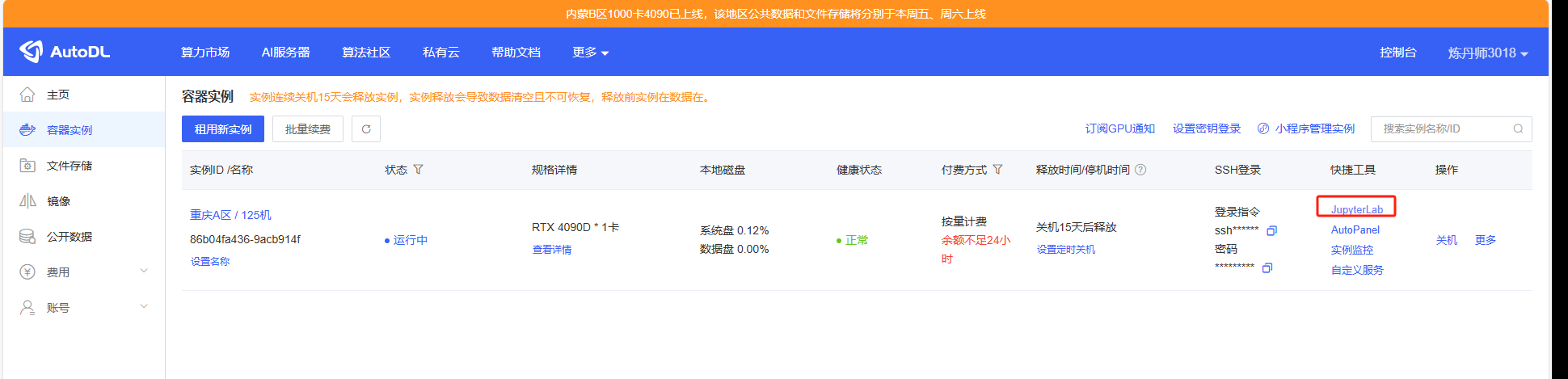Copy the SSH password
The width and height of the screenshot is (1568, 379).
pyautogui.click(x=1267, y=268)
